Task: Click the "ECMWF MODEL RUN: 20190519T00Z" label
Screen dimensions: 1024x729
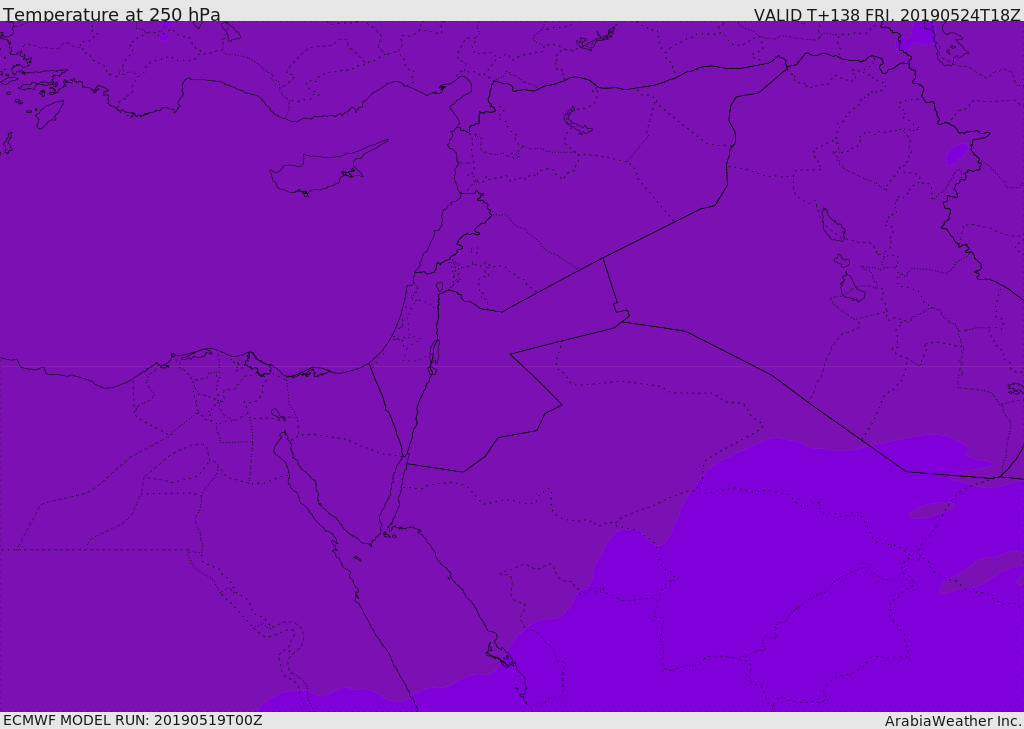Action: tap(133, 720)
